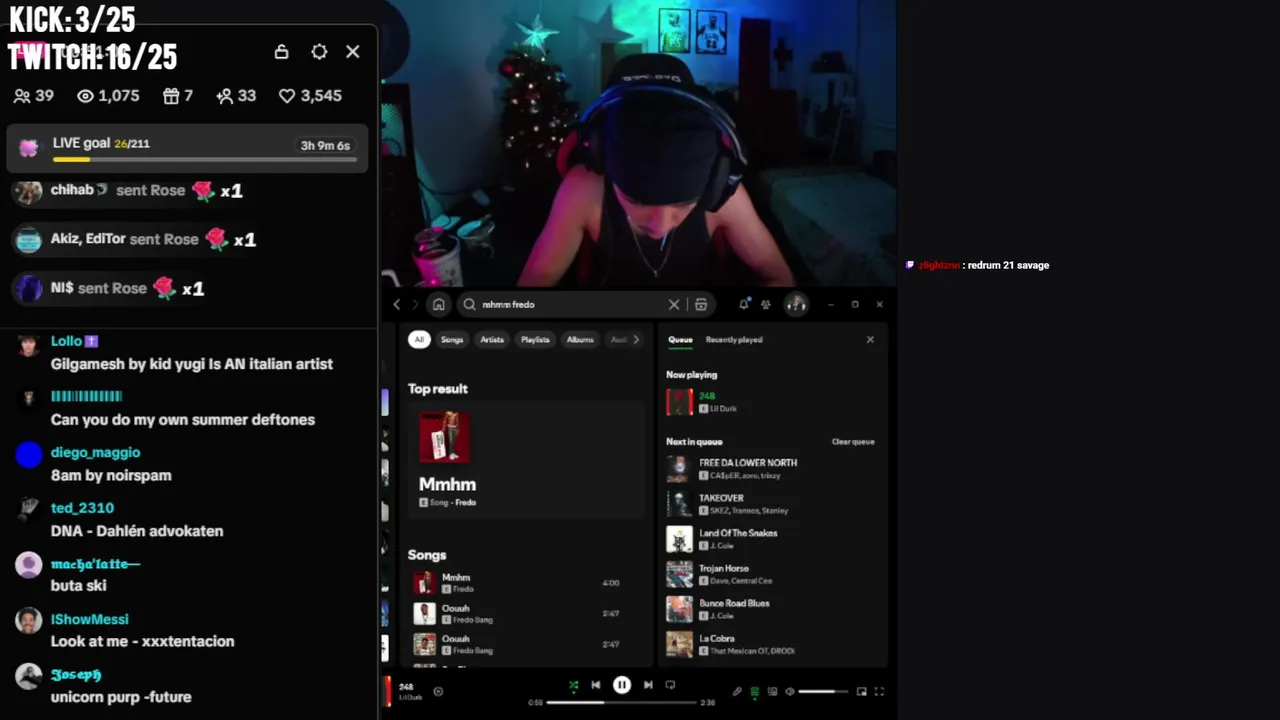
Task: Toggle the green queue icon
Action: point(755,691)
